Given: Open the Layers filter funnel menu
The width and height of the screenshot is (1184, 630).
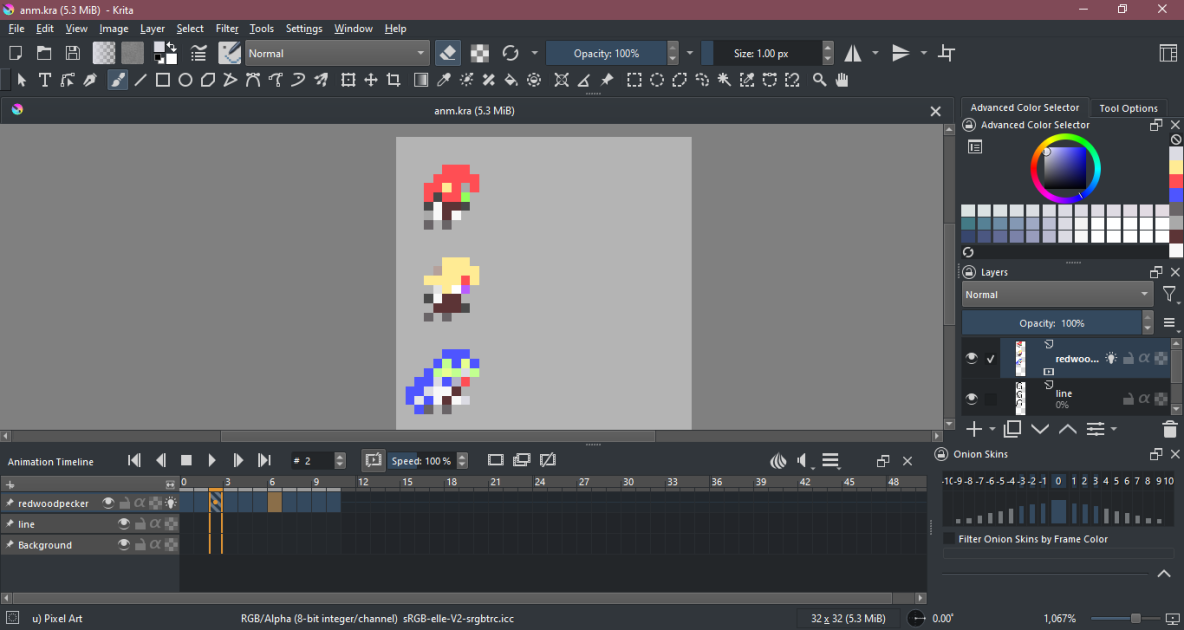Looking at the screenshot, I should pos(1170,295).
